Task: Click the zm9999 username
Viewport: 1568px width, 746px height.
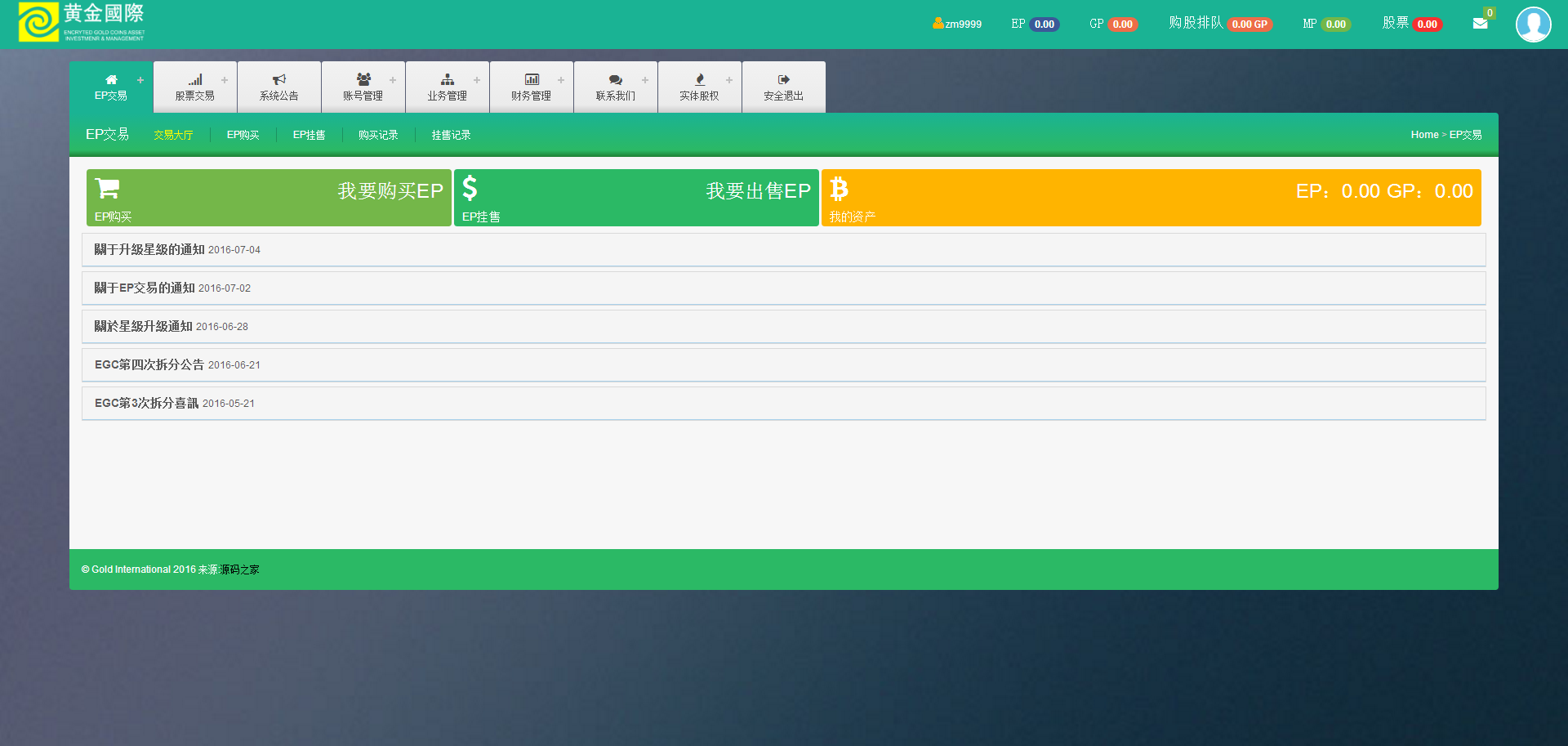Action: tap(964, 25)
